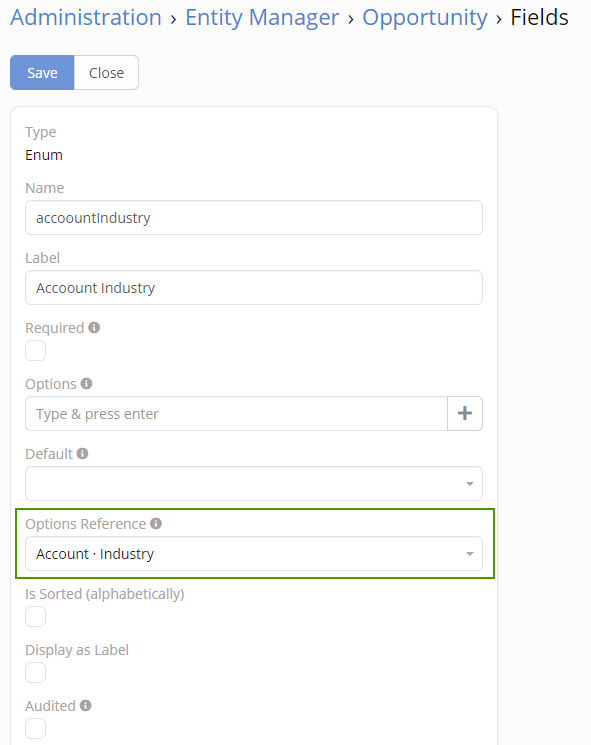Click the plus icon to add an option
This screenshot has width=591, height=745.
tap(465, 413)
